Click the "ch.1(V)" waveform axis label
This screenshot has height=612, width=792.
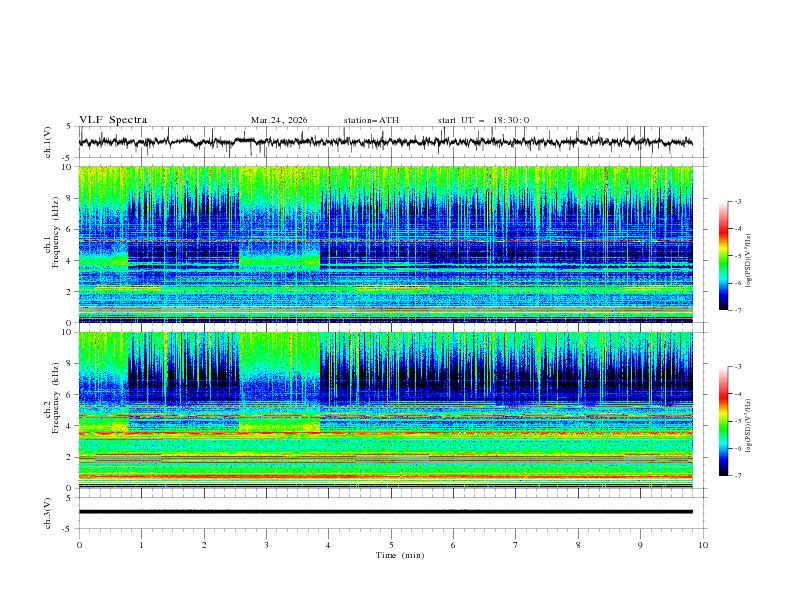click(x=48, y=142)
